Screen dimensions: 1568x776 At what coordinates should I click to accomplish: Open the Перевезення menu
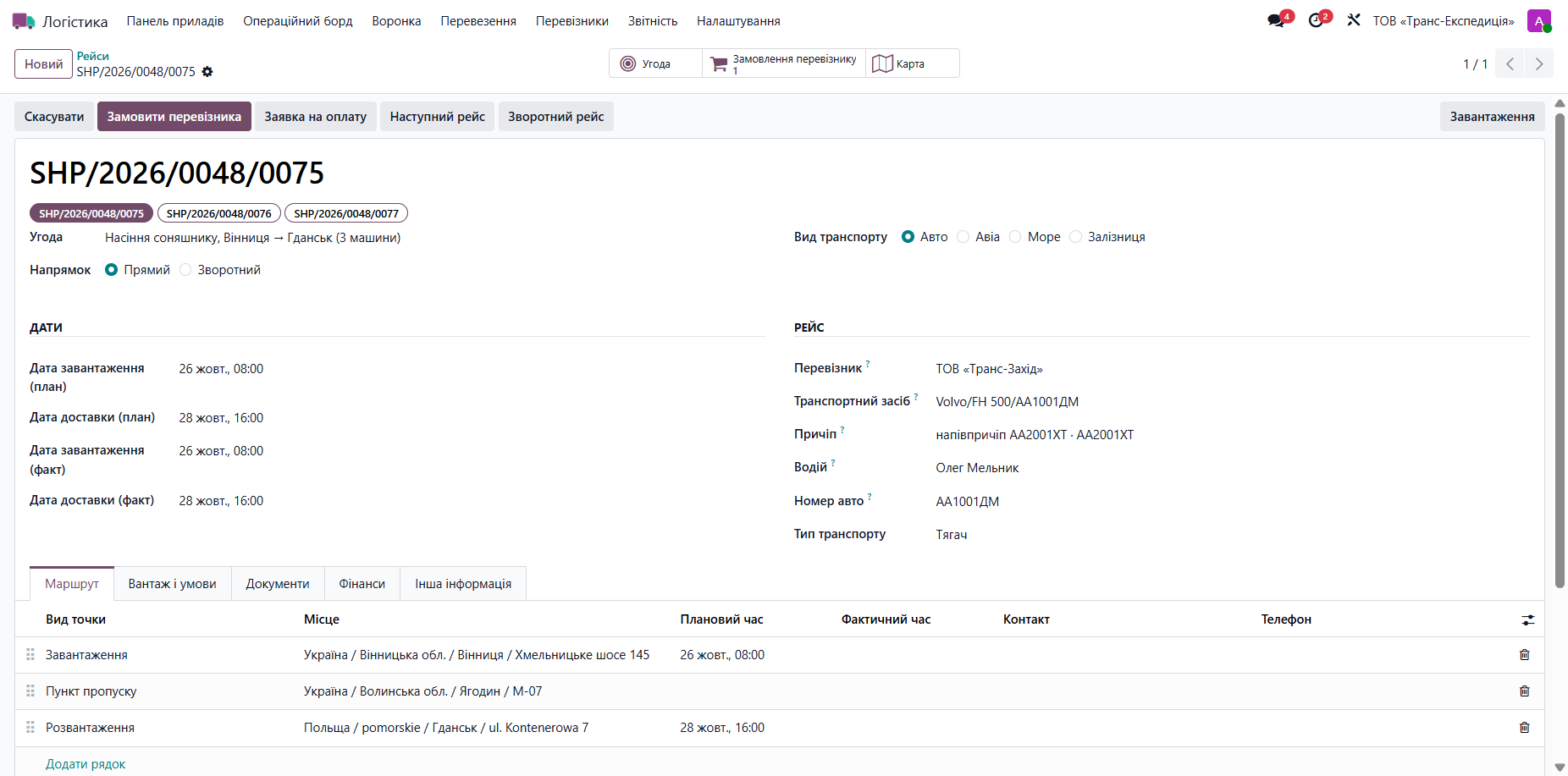pyautogui.click(x=478, y=21)
